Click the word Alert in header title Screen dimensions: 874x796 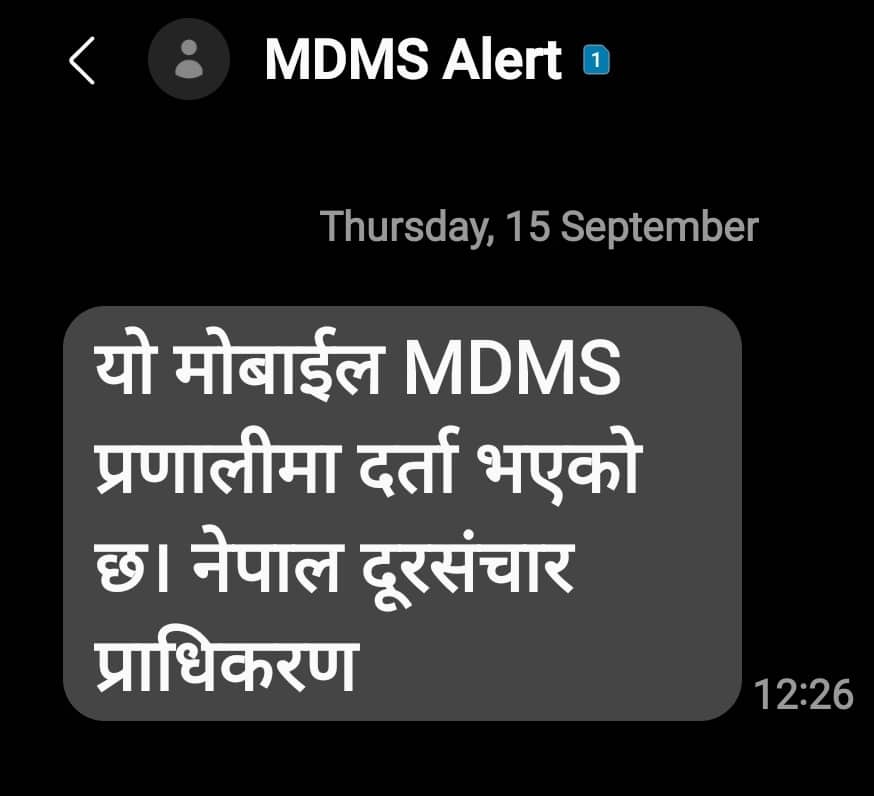(502, 59)
